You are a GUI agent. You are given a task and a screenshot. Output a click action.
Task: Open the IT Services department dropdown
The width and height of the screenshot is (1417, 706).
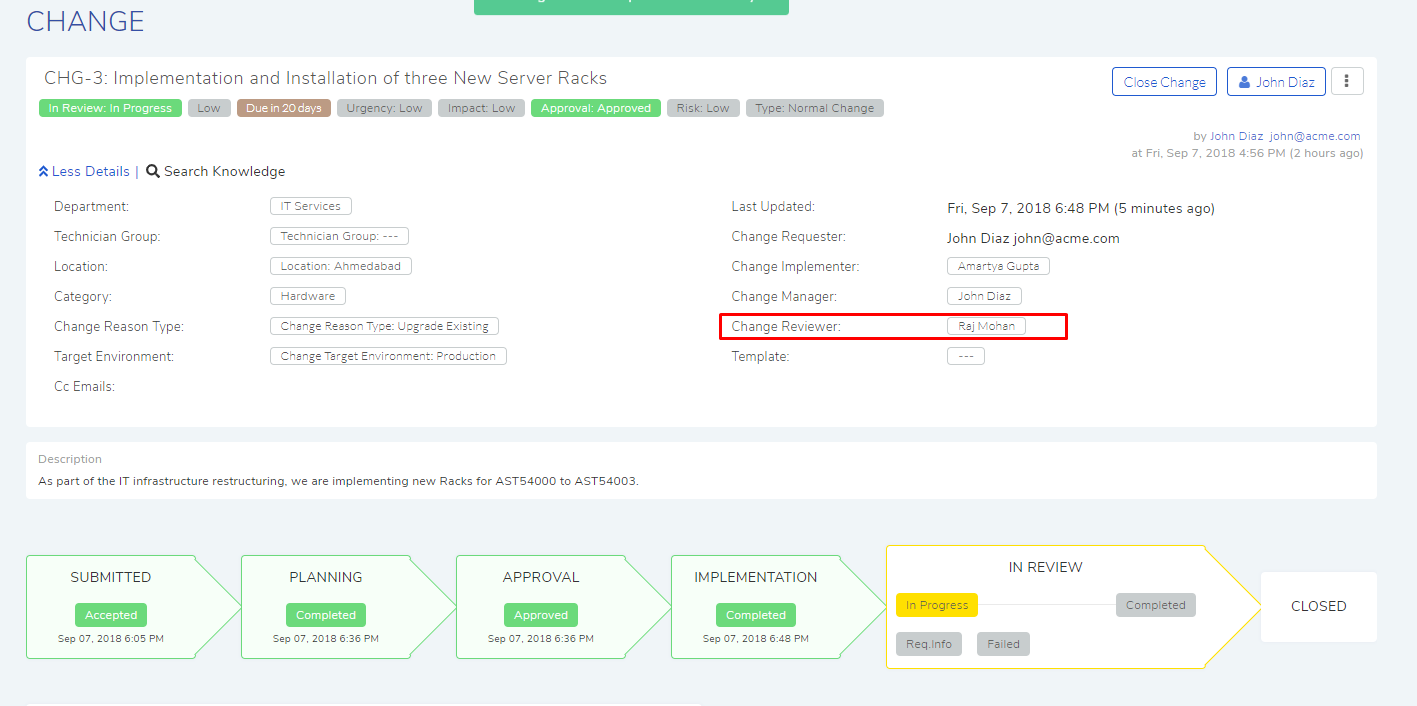(x=310, y=206)
